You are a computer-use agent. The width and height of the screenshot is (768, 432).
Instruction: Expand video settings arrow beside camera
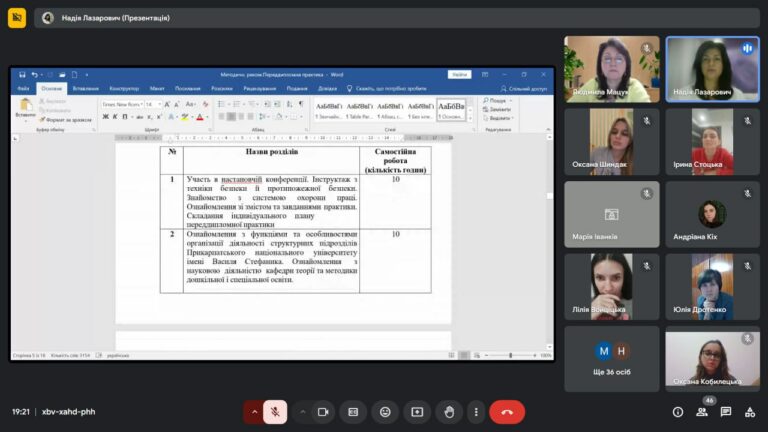pos(303,412)
